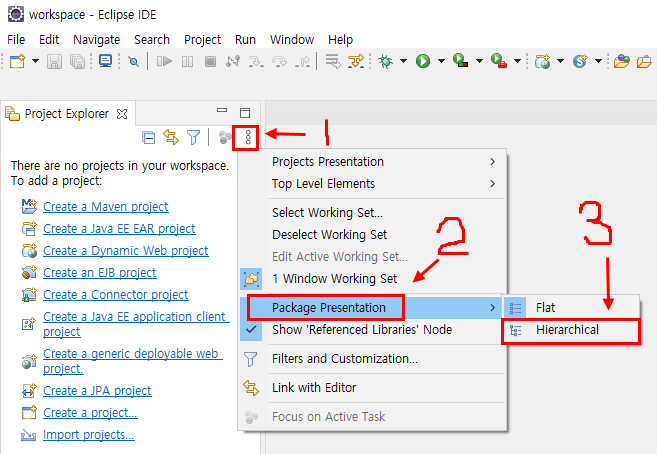Open the Coverage dropdown arrow

(x=479, y=61)
